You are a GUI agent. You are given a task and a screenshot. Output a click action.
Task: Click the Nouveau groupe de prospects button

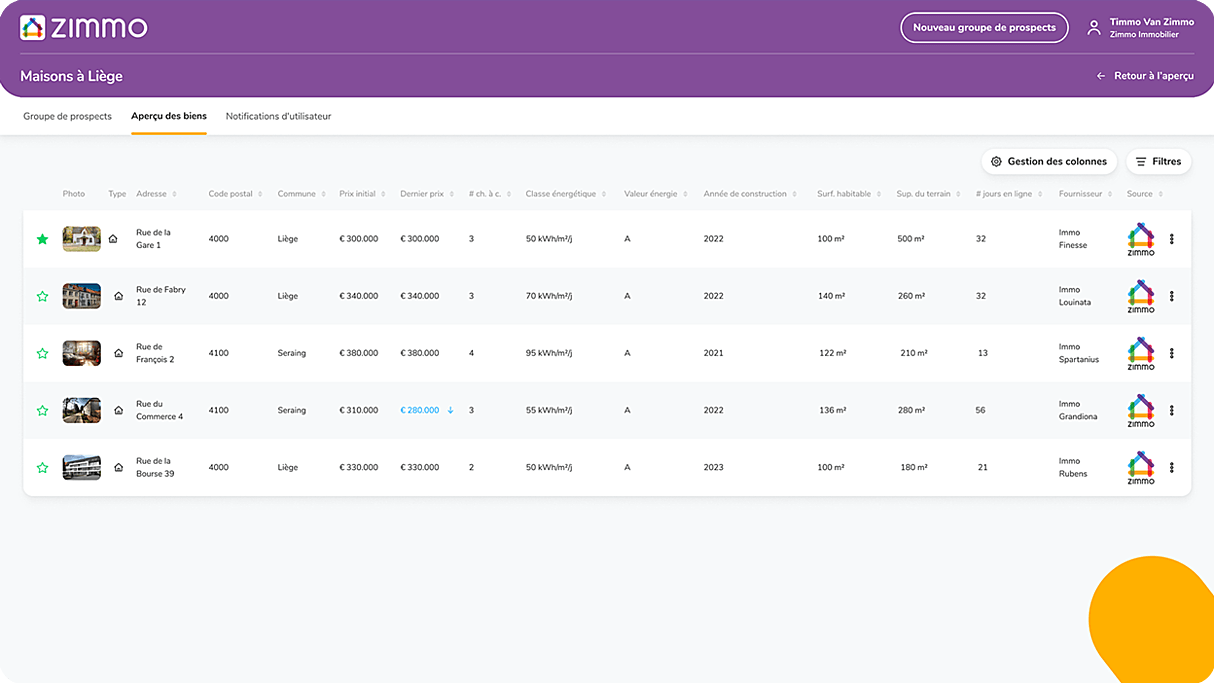[x=984, y=28]
